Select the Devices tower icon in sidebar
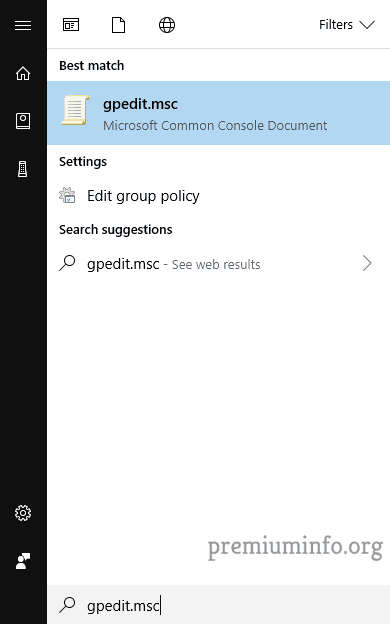This screenshot has height=624, width=390. click(x=23, y=169)
